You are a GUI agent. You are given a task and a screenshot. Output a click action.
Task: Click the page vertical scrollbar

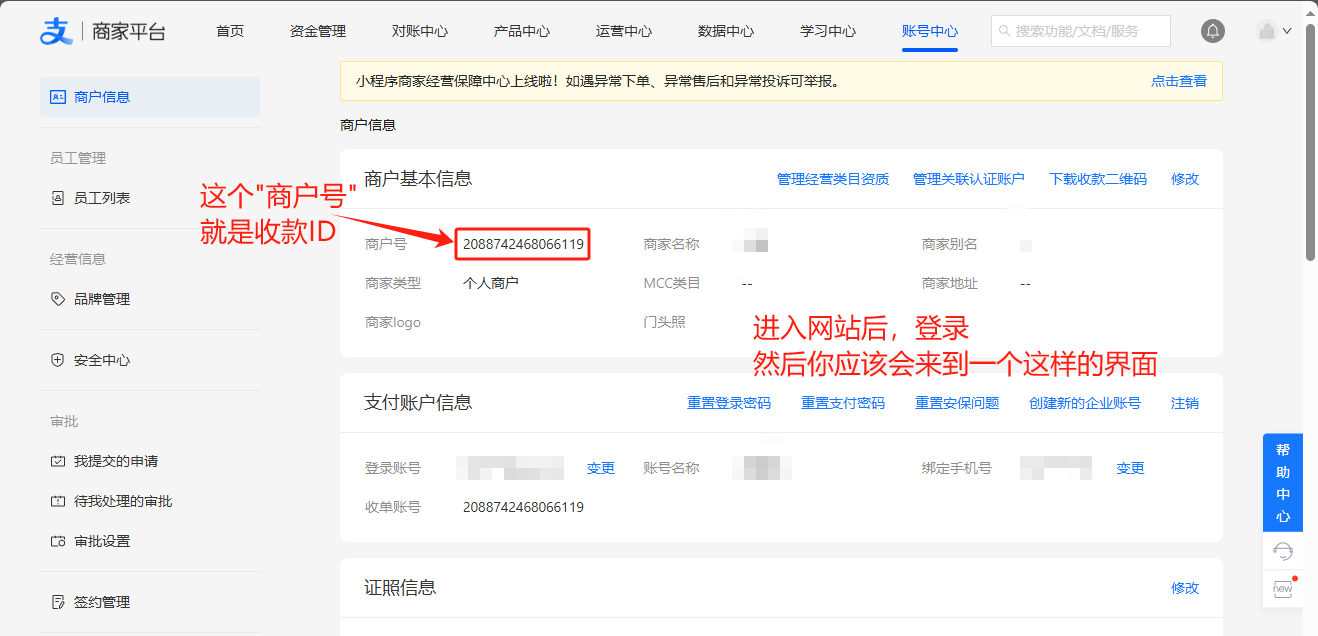(x=1310, y=140)
